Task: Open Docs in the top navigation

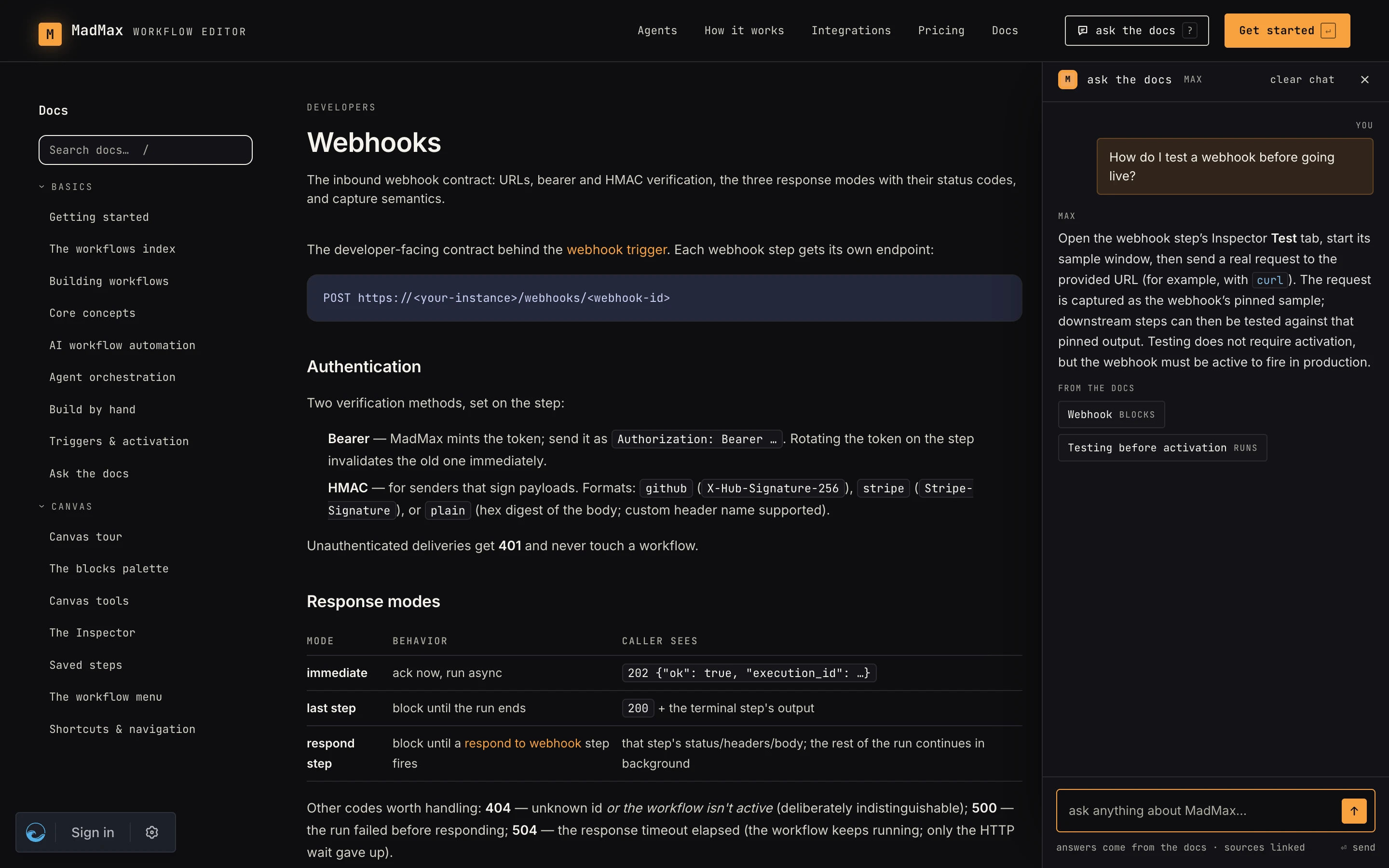Action: pos(1005,30)
